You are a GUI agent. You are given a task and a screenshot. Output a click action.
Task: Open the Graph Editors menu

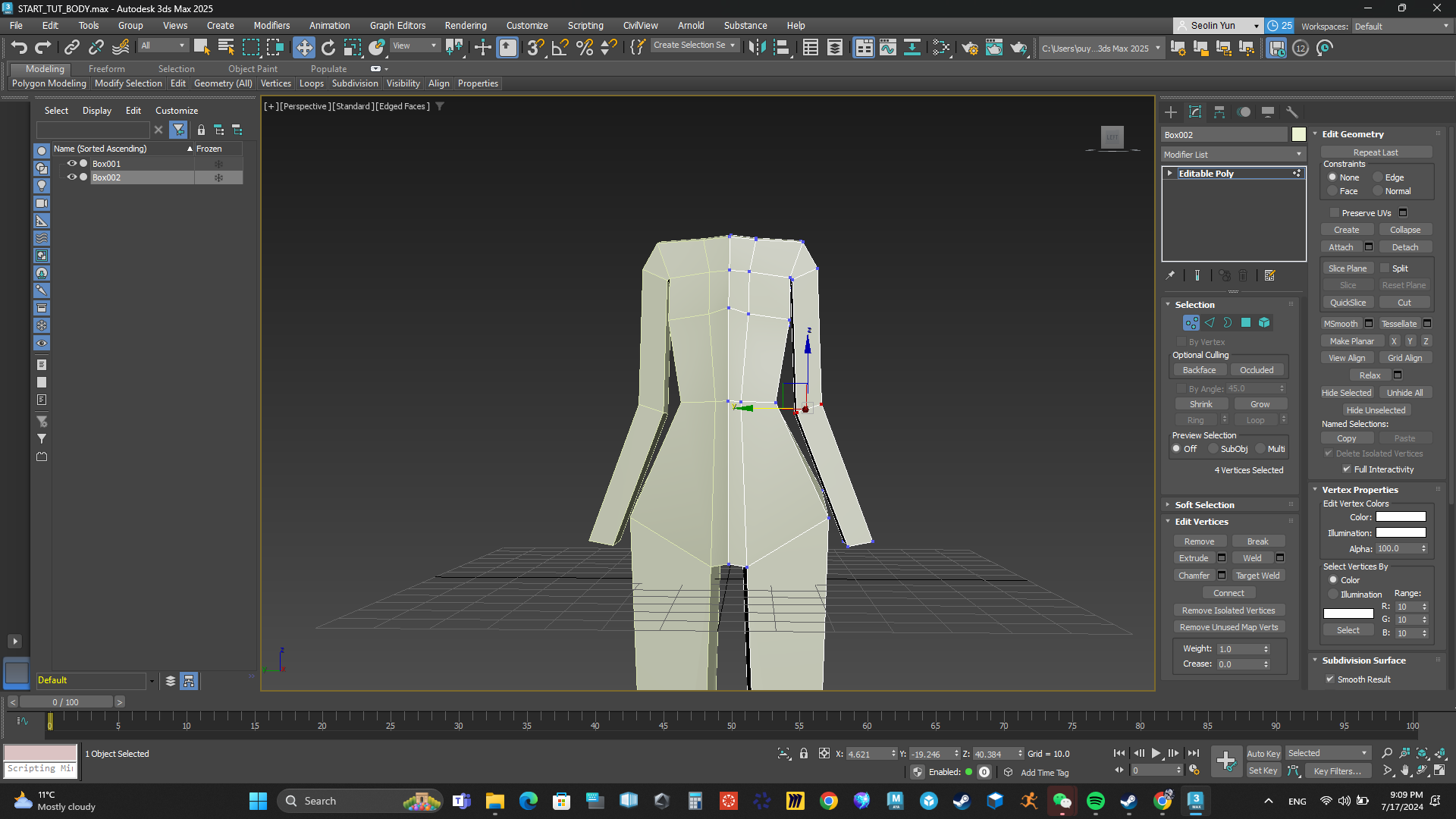tap(397, 25)
